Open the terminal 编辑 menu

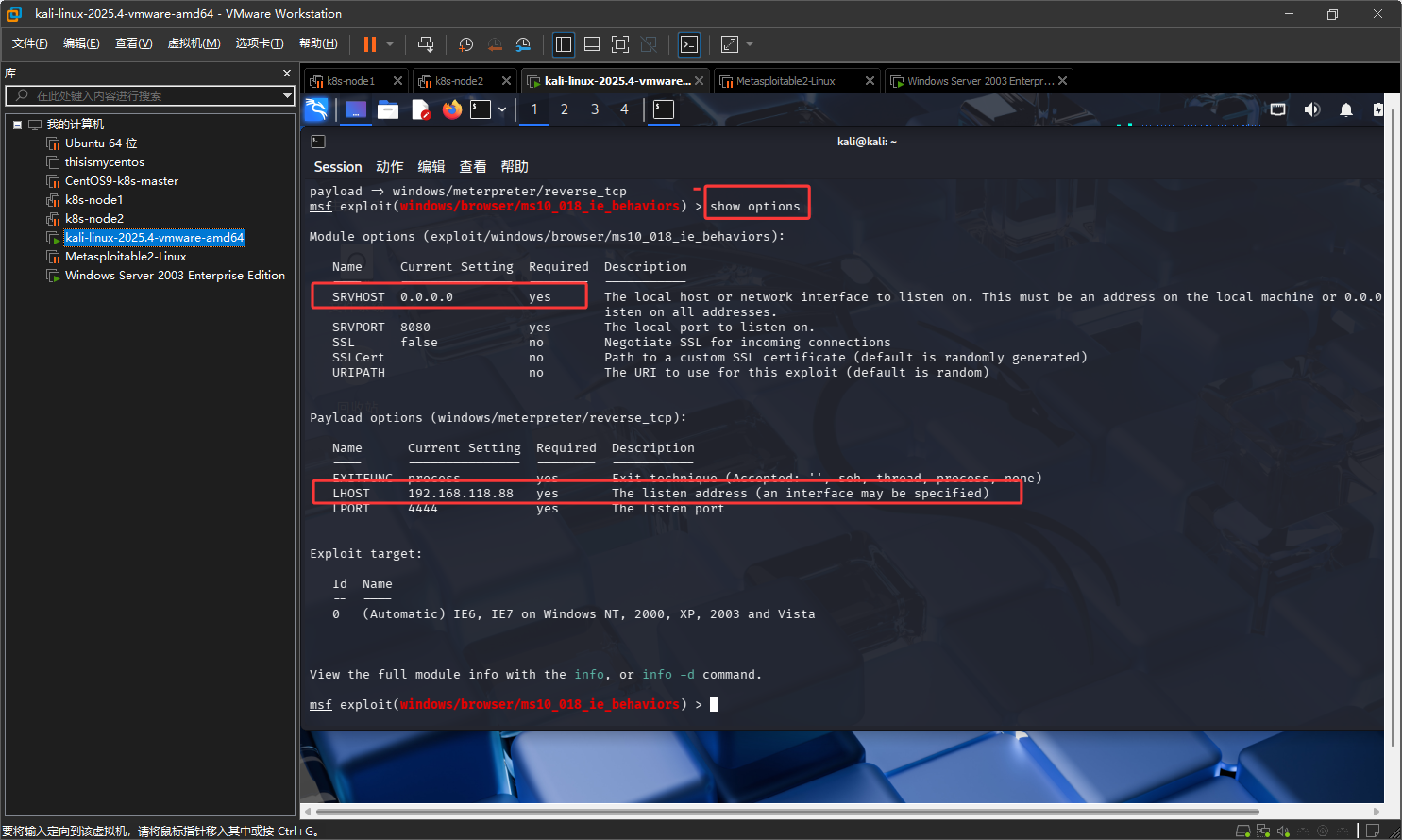click(x=431, y=167)
